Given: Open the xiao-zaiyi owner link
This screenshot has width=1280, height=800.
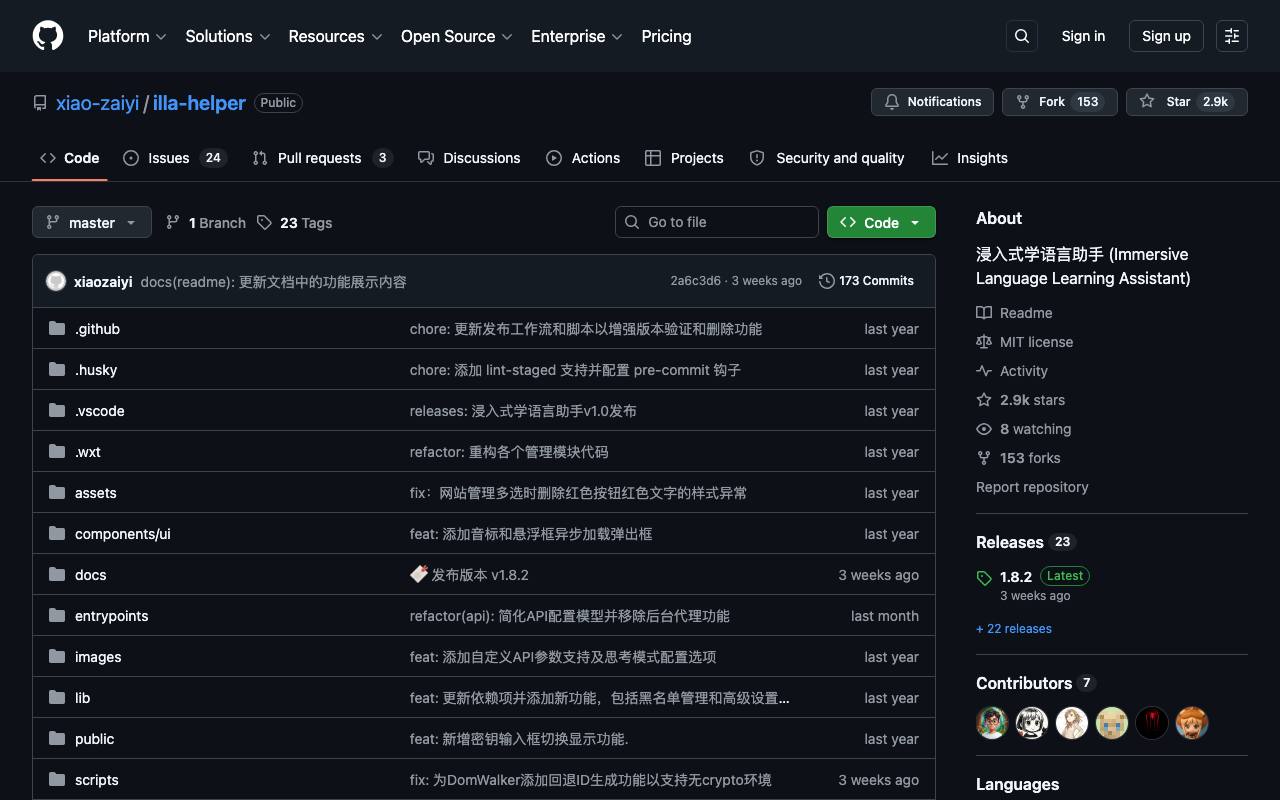Looking at the screenshot, I should point(97,103).
